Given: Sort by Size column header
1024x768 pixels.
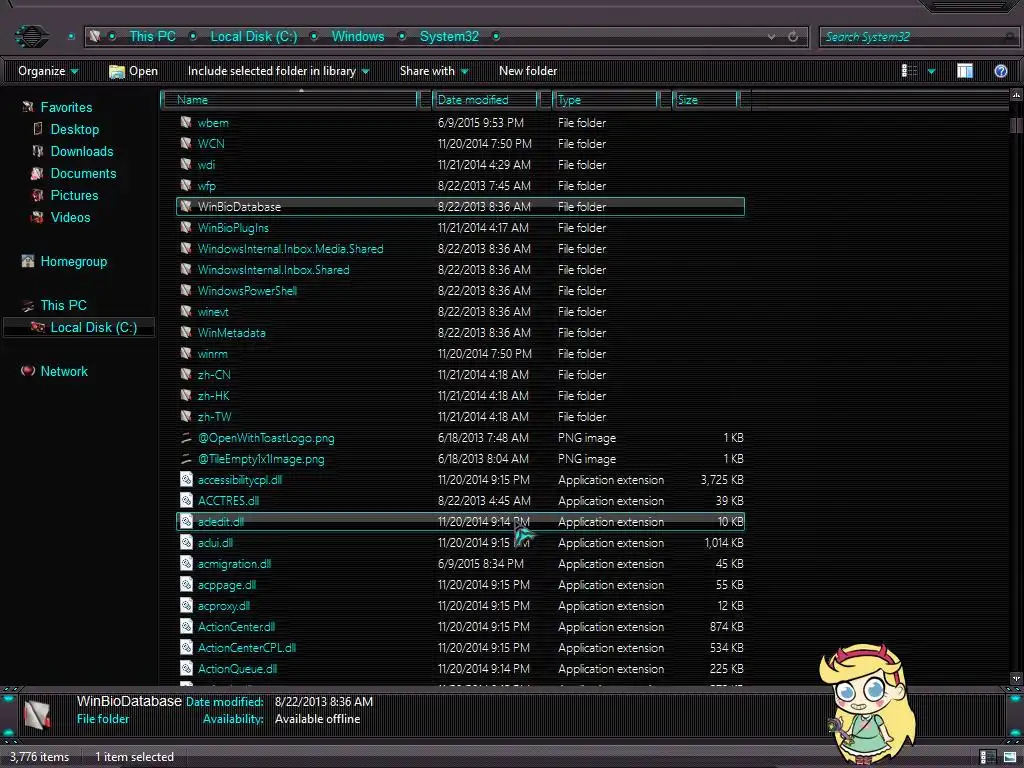Looking at the screenshot, I should point(706,100).
